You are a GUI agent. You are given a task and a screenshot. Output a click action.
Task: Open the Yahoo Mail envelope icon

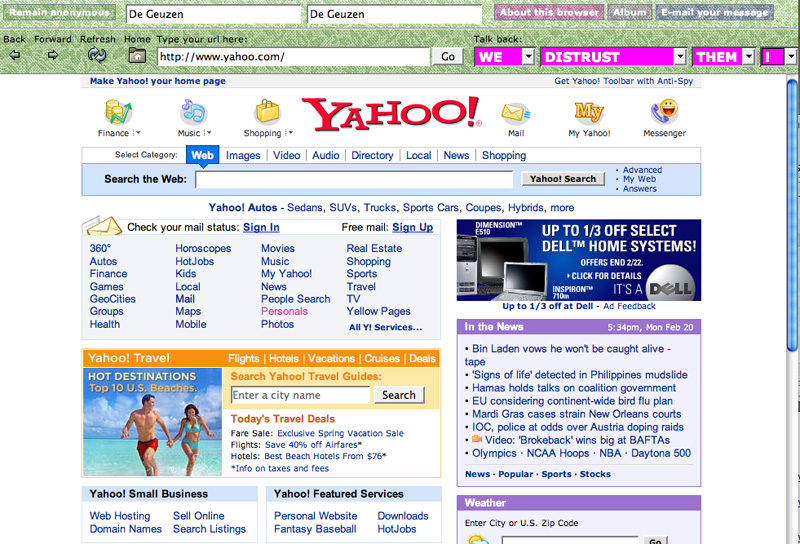(x=516, y=113)
